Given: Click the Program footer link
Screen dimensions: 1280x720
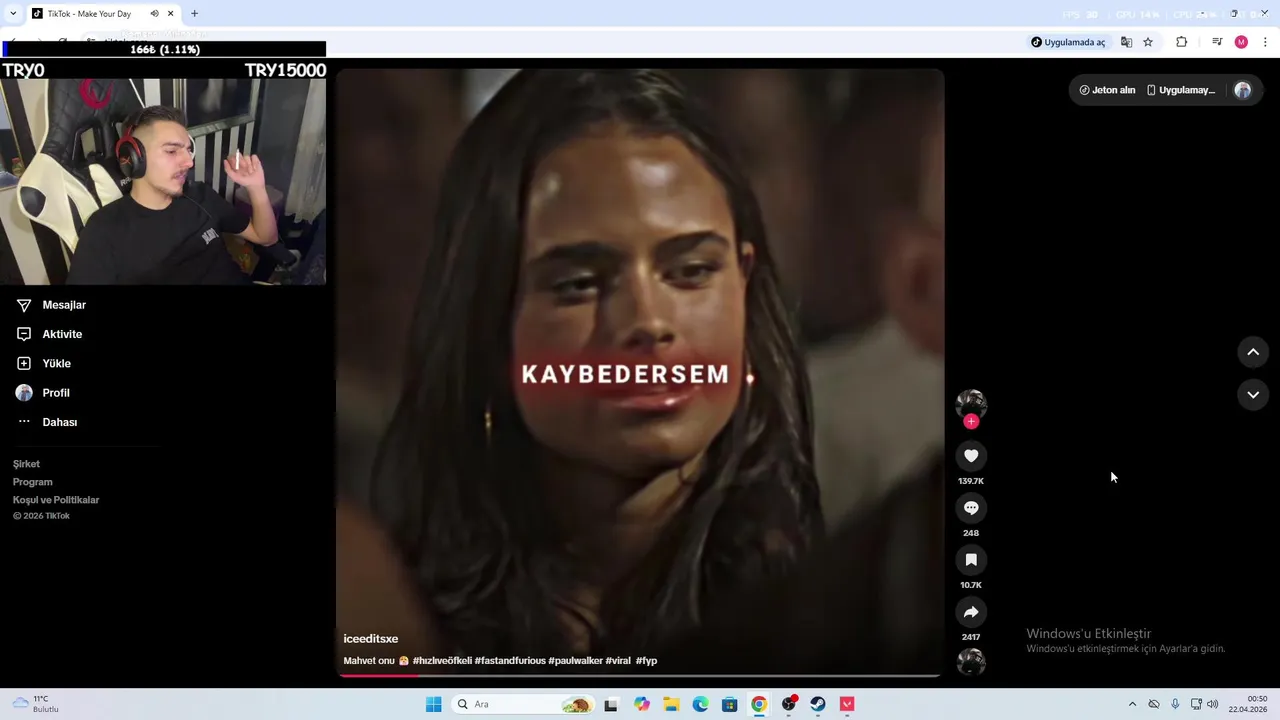Looking at the screenshot, I should coord(33,482).
